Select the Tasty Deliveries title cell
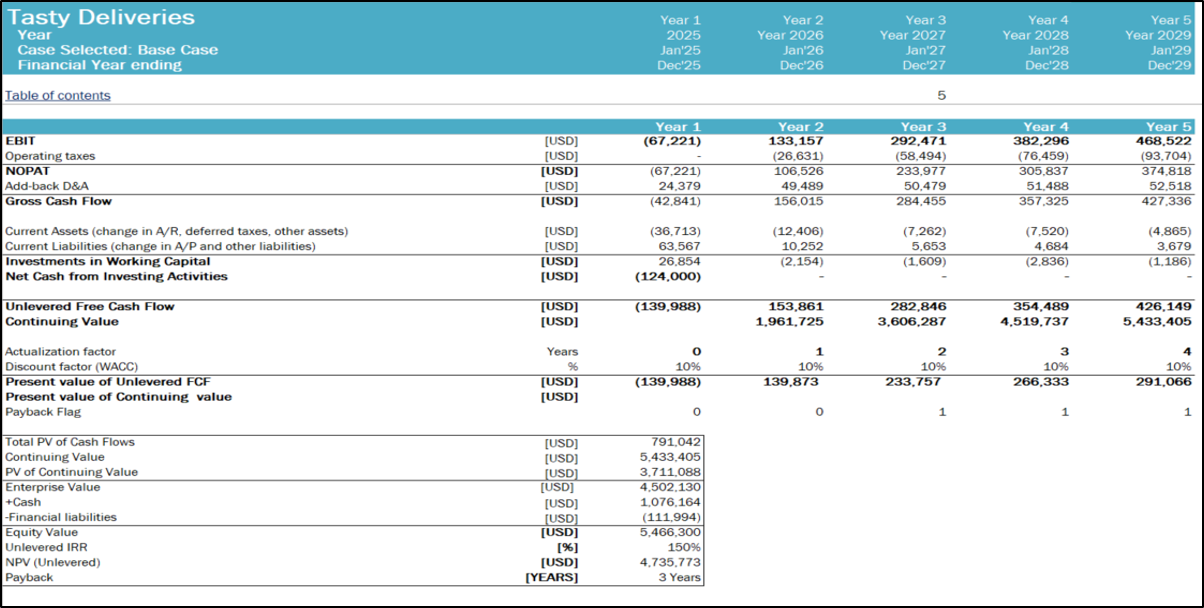Screen dimensions: 1204x608 tap(102, 18)
